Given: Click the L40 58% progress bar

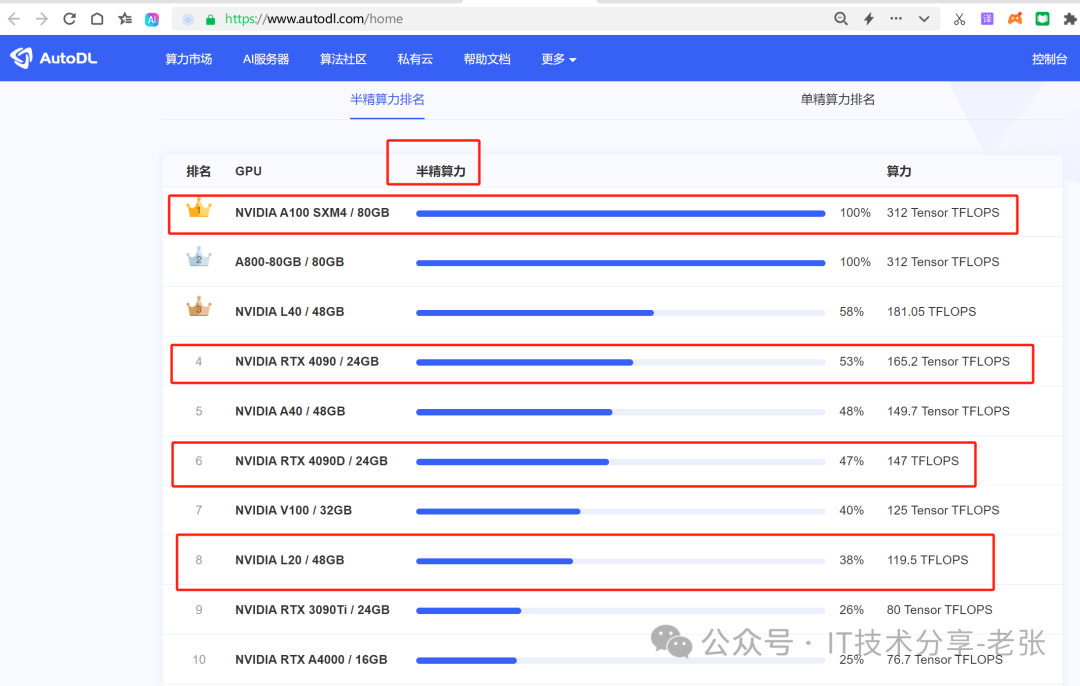Looking at the screenshot, I should click(621, 313).
